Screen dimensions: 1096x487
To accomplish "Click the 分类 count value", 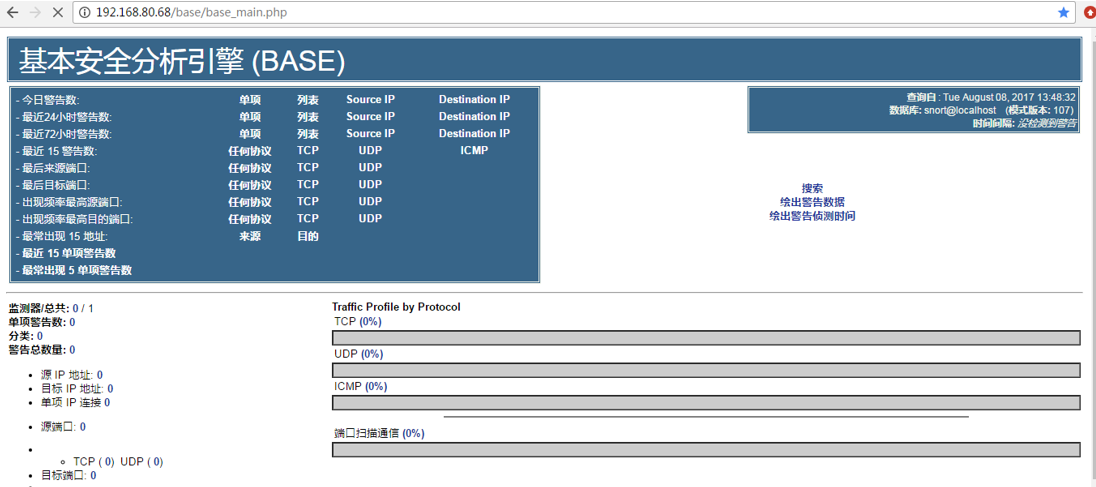I will [x=40, y=336].
